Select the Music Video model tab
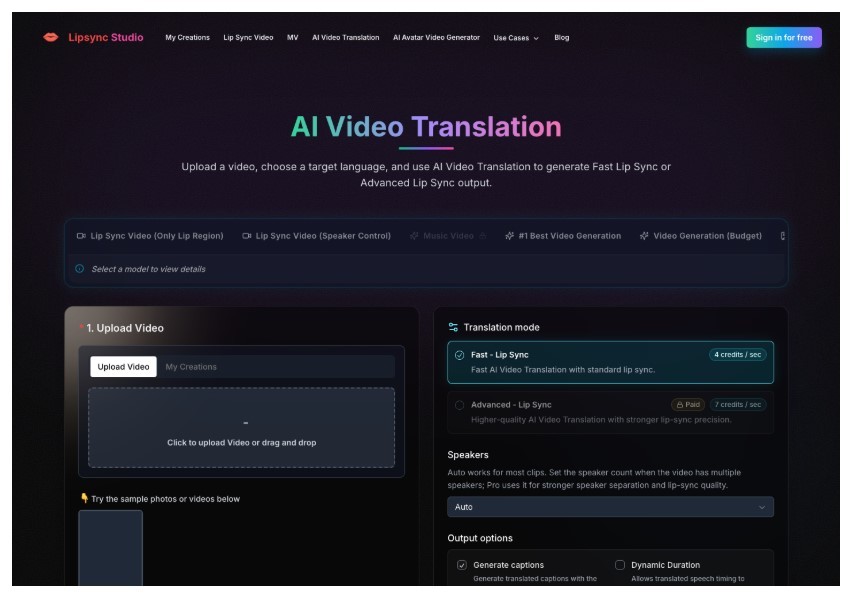 448,236
